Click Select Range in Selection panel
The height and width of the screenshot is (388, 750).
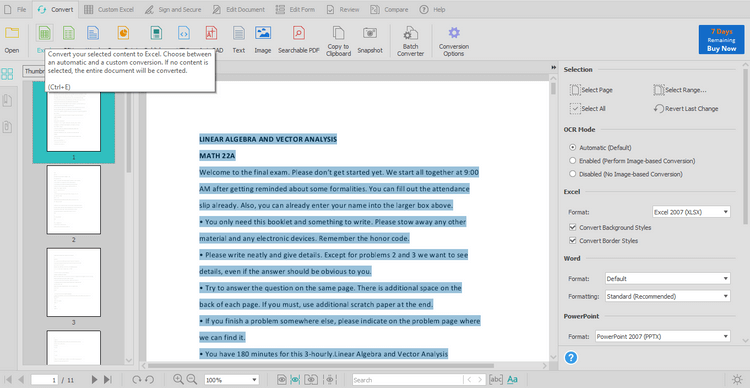pos(680,90)
